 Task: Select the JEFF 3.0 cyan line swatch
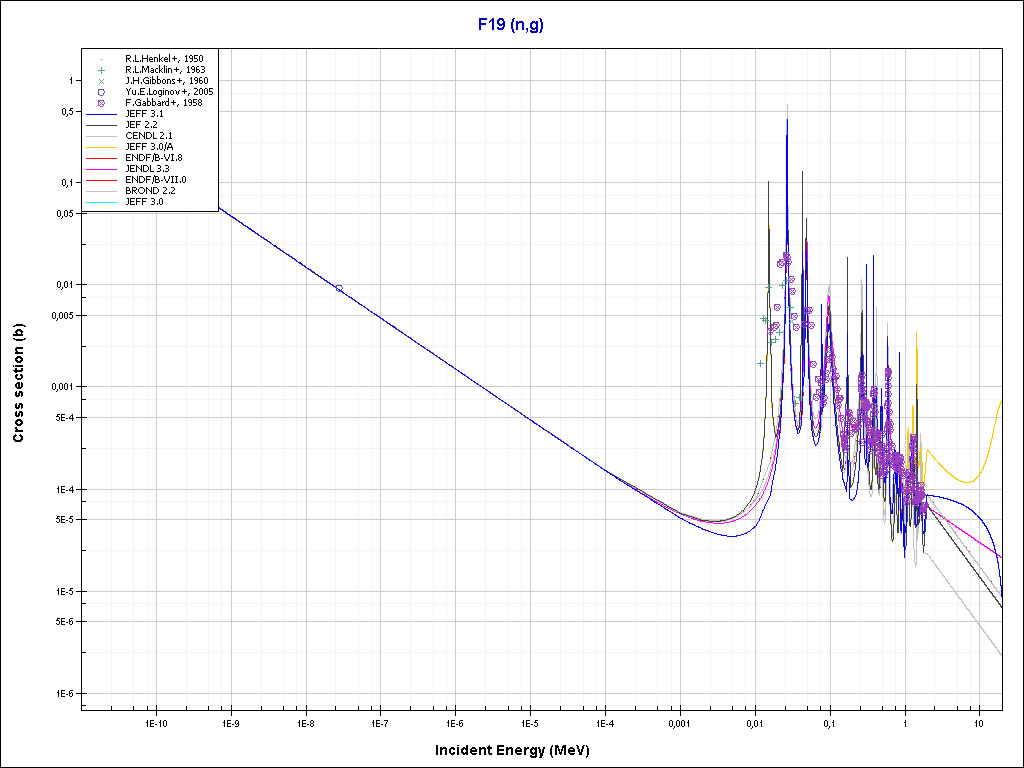(102, 202)
